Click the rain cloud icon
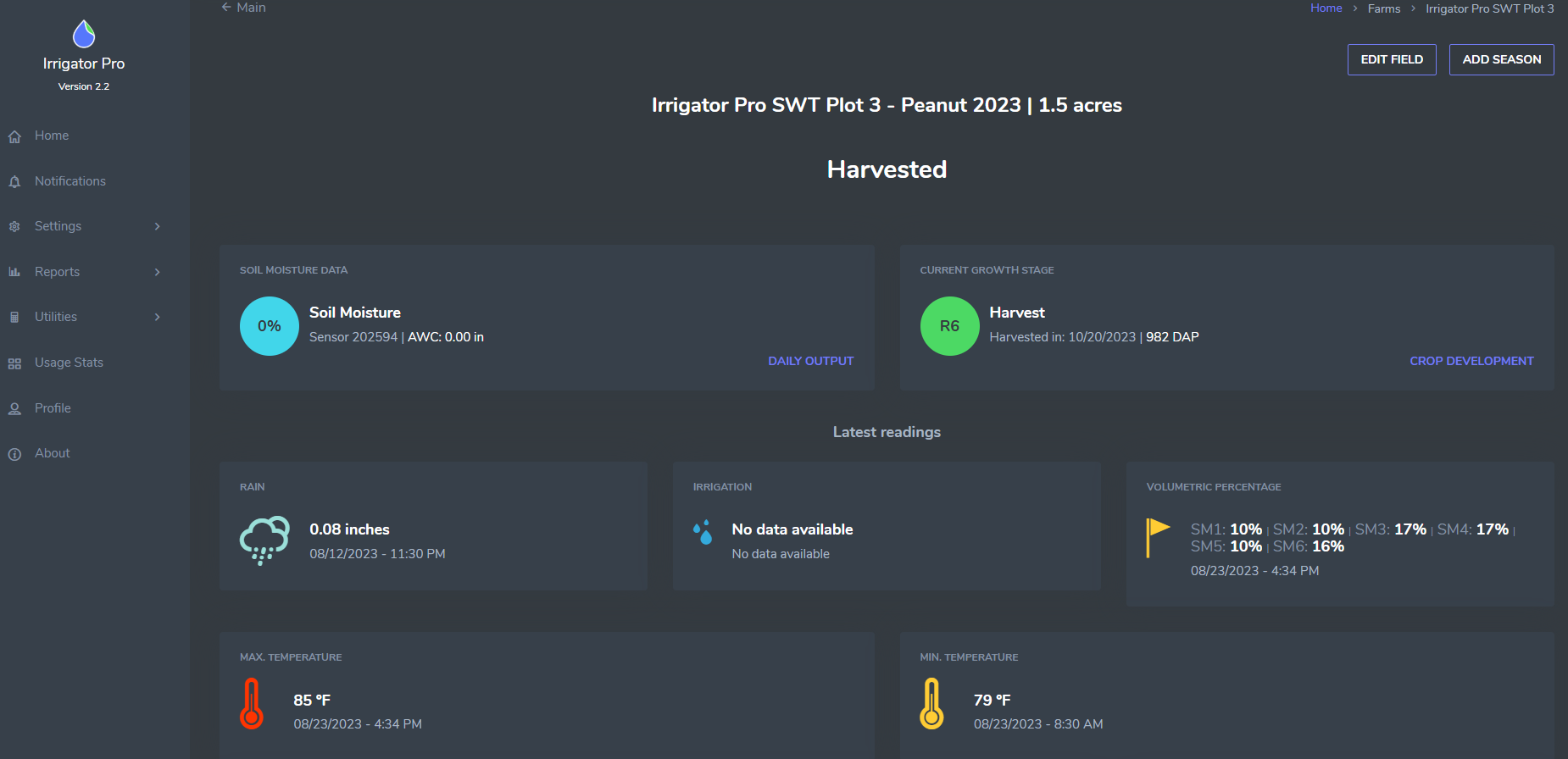Viewport: 1568px width, 759px height. pyautogui.click(x=264, y=540)
